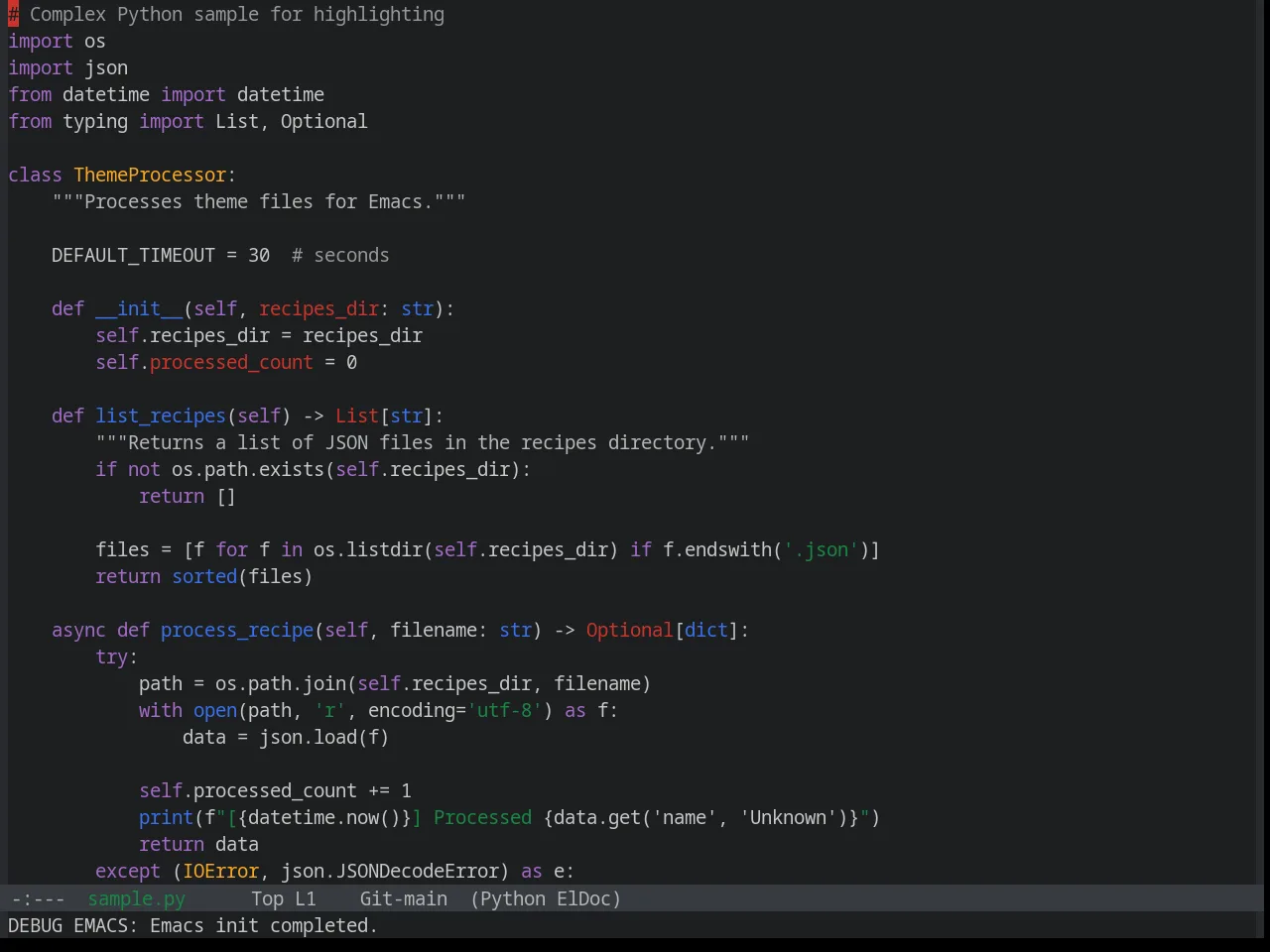Click the sample.py buffer name in mode line

point(136,899)
